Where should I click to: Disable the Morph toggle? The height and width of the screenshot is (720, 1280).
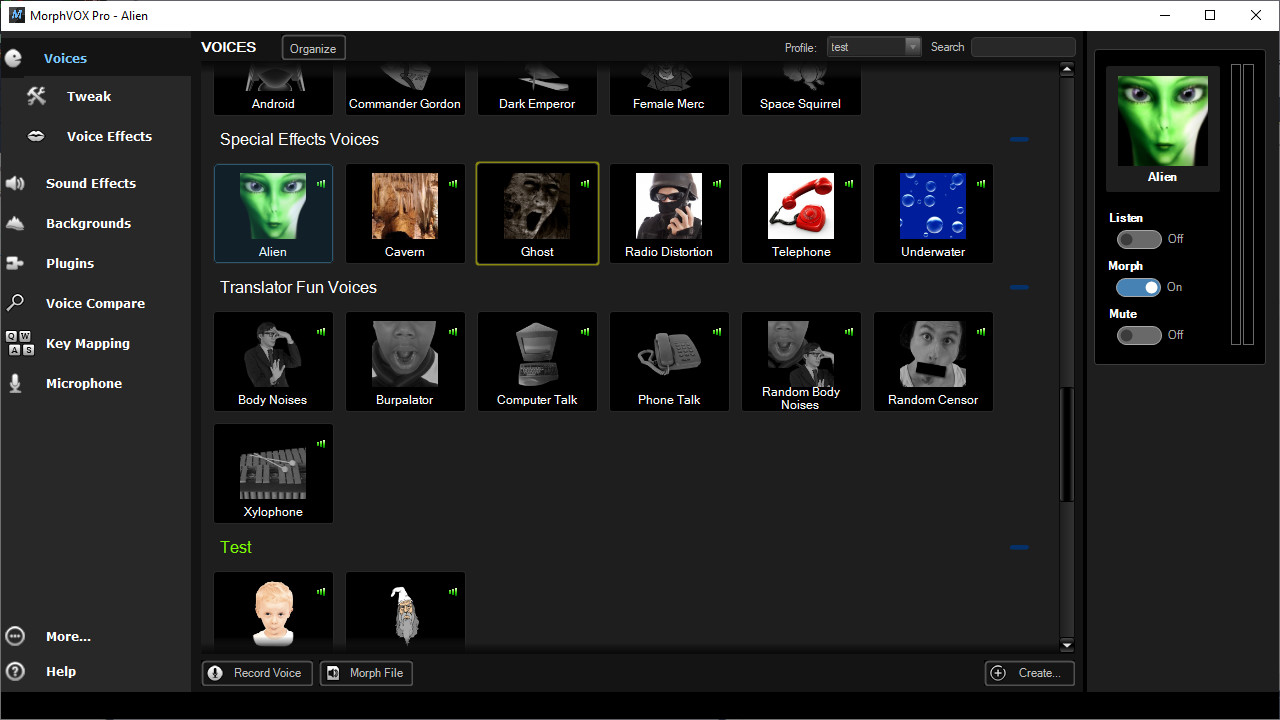click(x=1139, y=287)
